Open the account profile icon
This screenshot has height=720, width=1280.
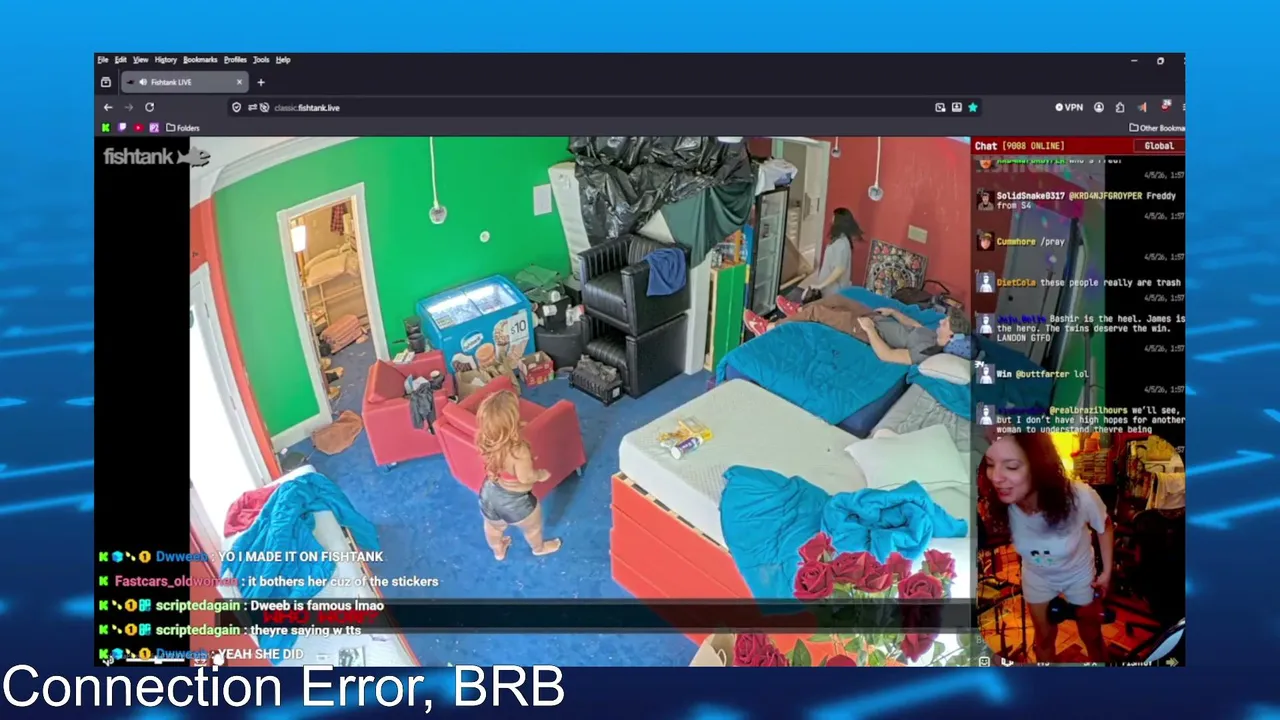pyautogui.click(x=1099, y=107)
